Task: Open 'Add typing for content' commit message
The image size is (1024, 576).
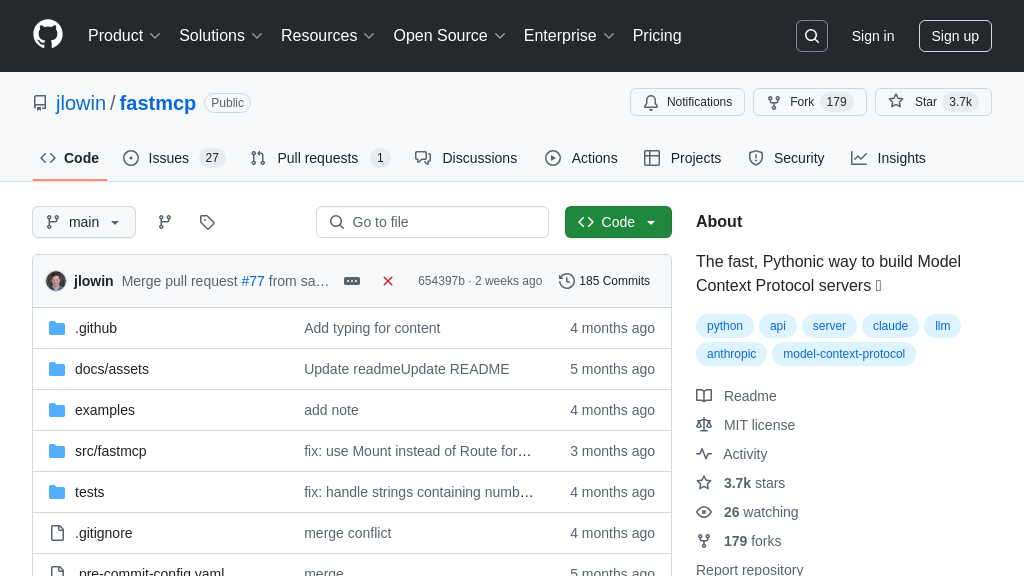Action: (x=372, y=328)
